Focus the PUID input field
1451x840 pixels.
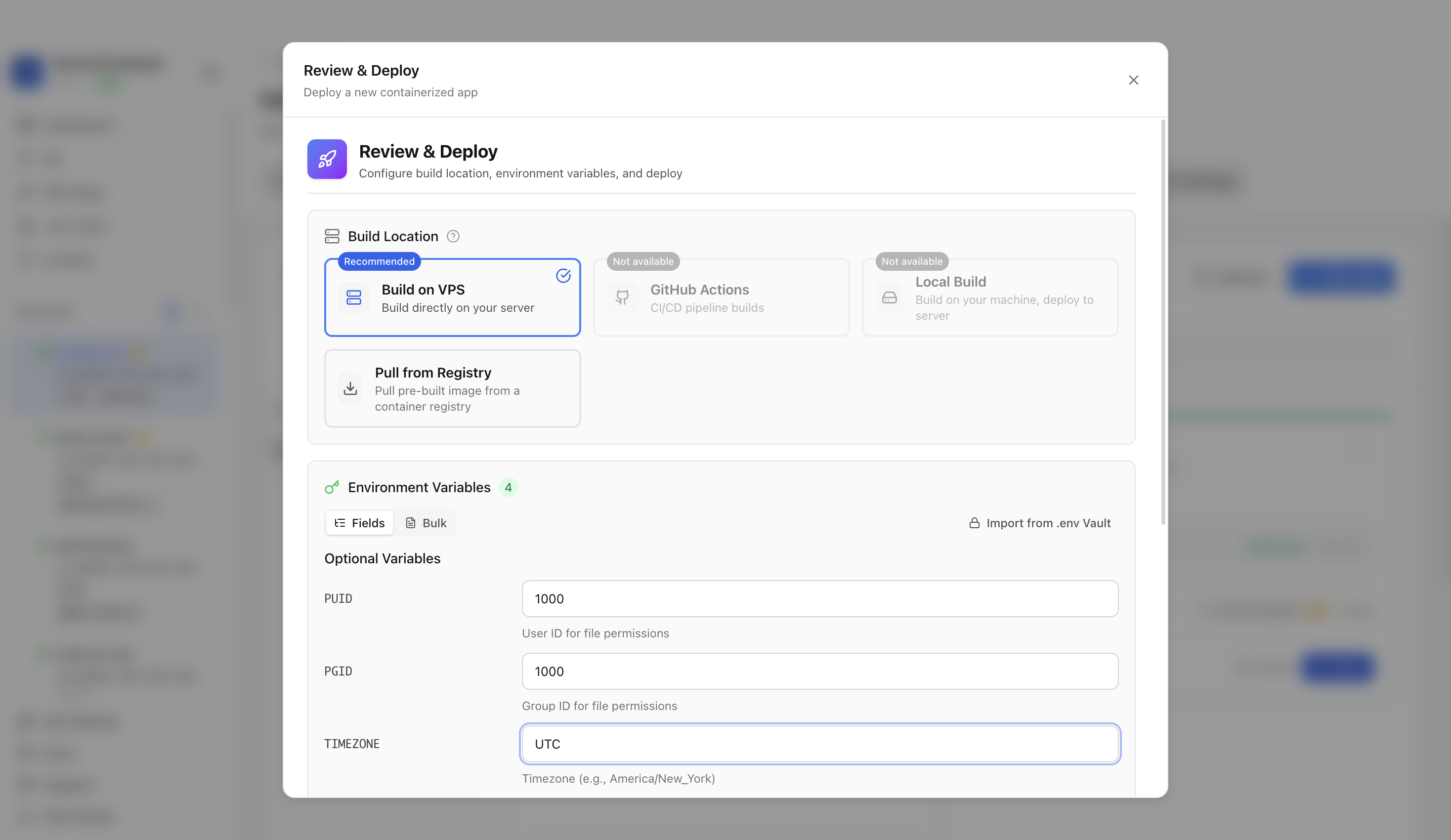[820, 599]
